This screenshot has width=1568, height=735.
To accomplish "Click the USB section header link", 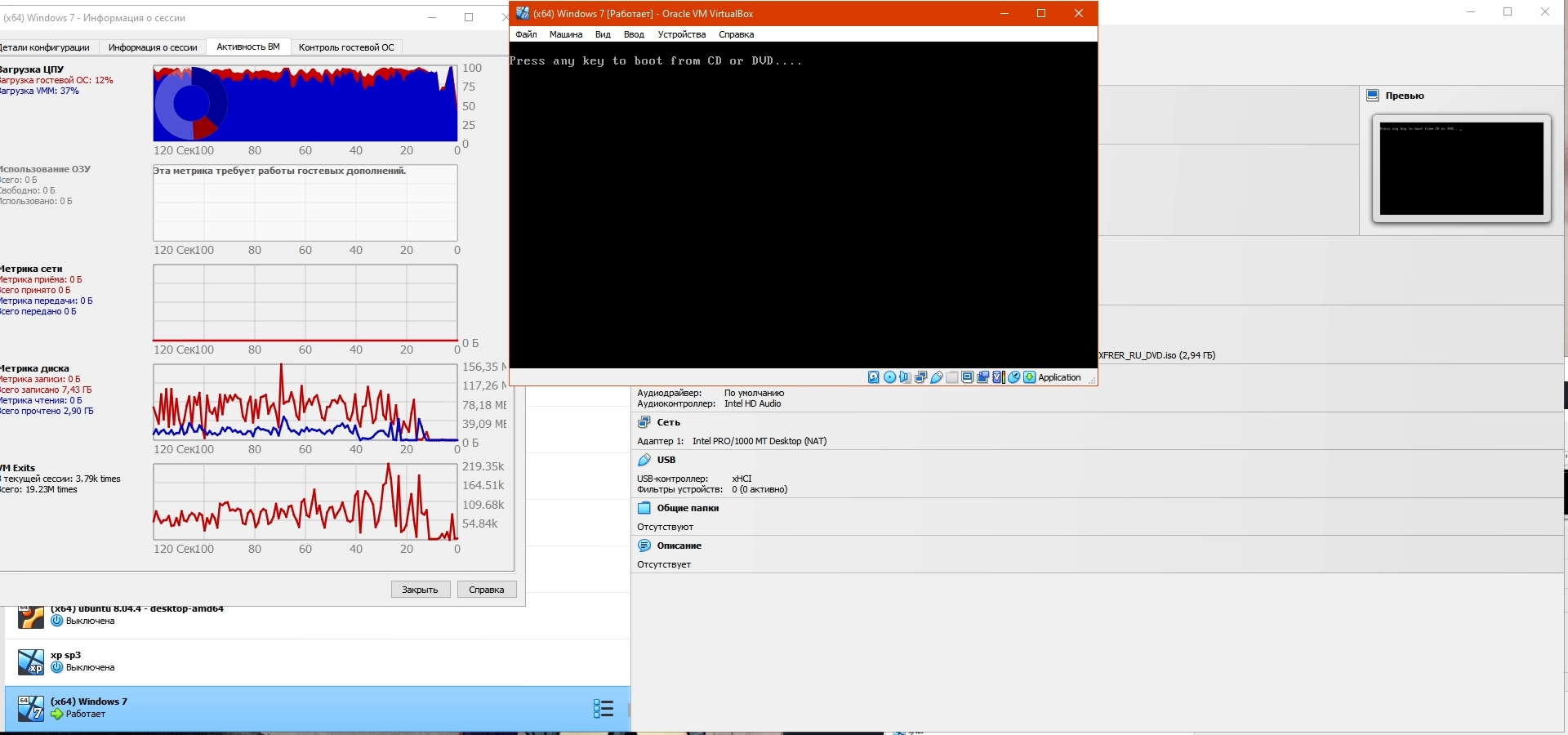I will tap(666, 460).
